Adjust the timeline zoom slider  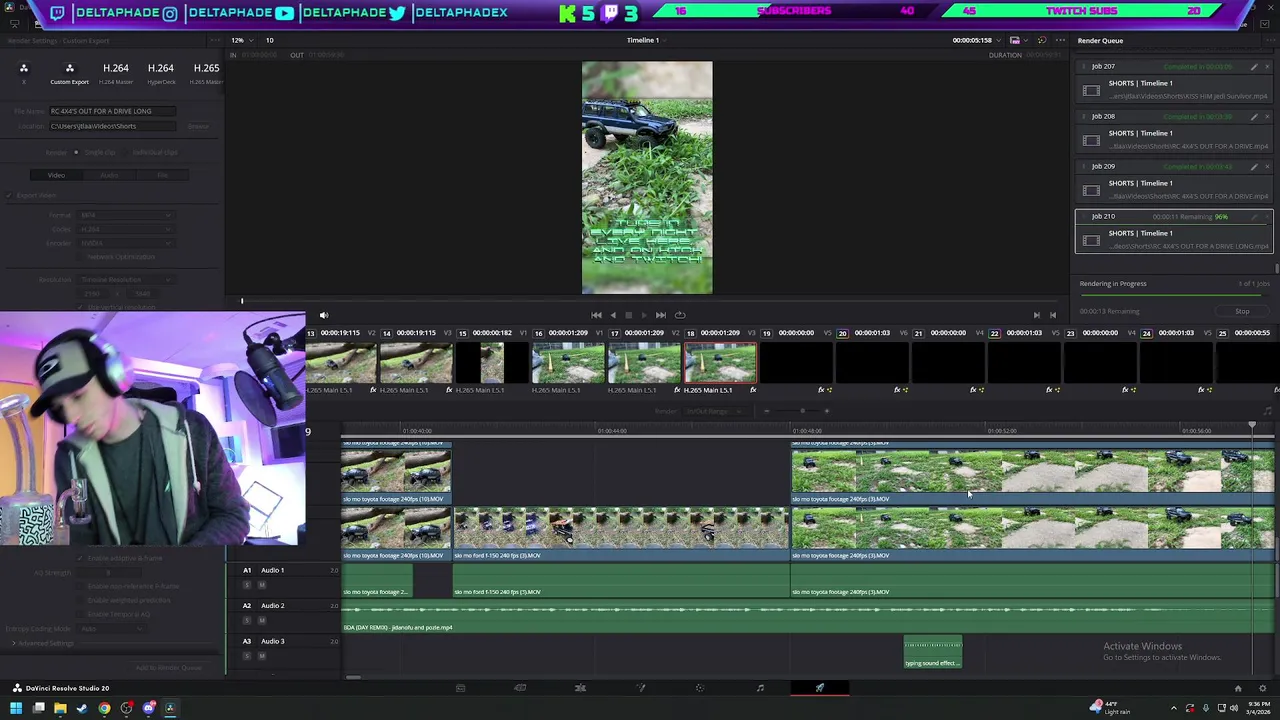(802, 411)
